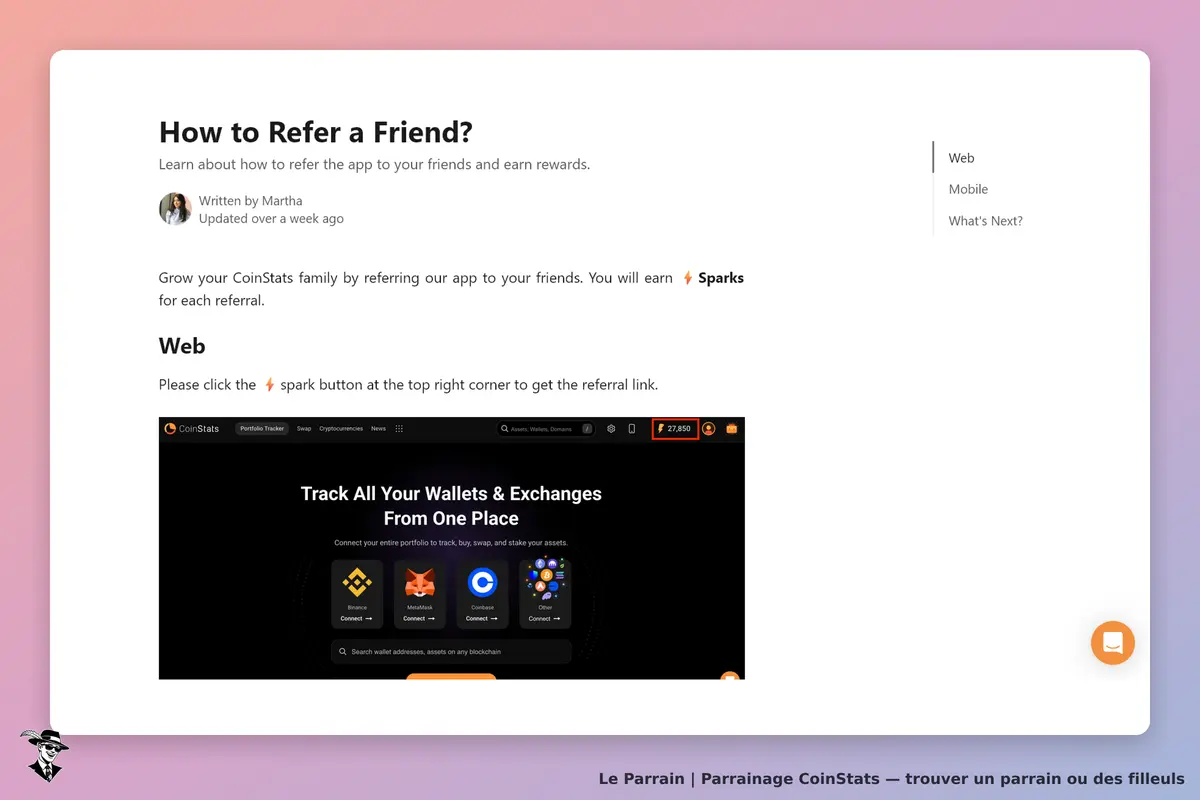Select Swap menu item in embedded screenshot
The width and height of the screenshot is (1200, 800).
(x=304, y=429)
